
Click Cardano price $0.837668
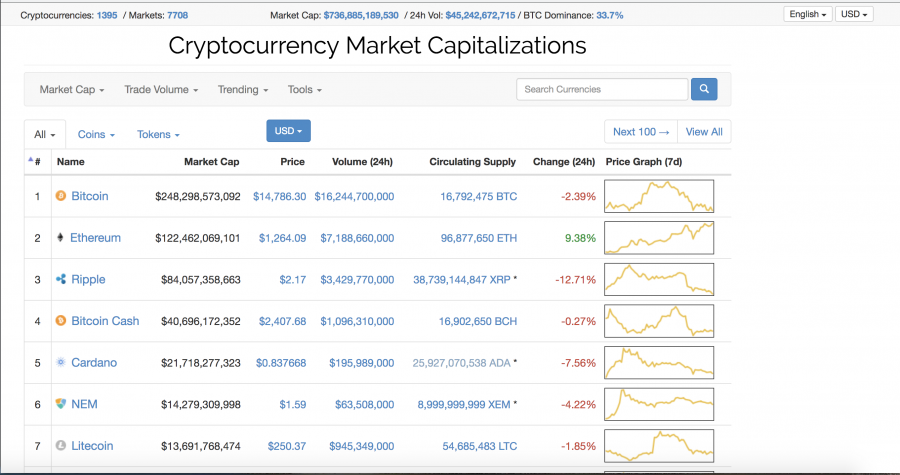pos(281,363)
